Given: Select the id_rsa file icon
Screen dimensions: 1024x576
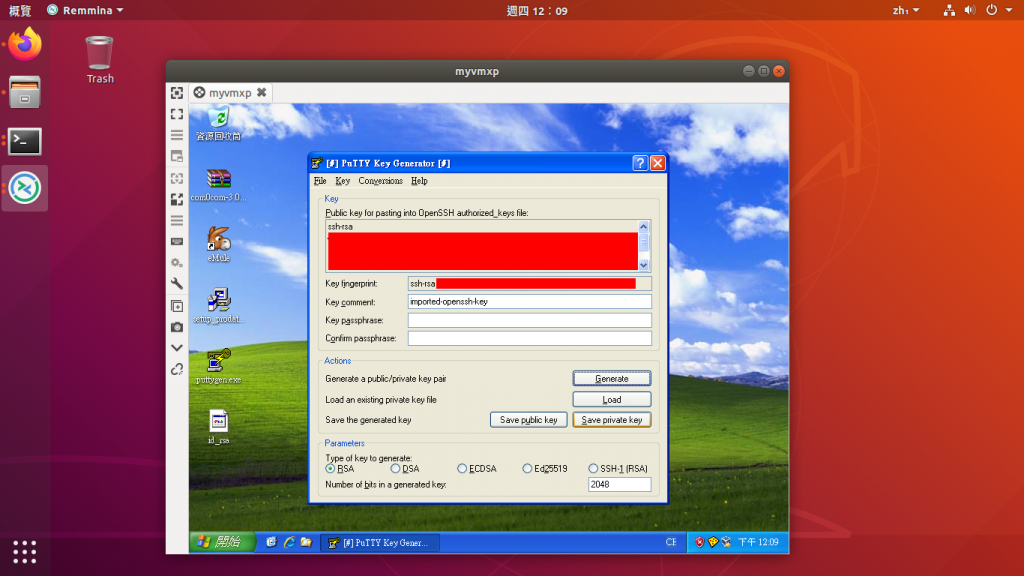Looking at the screenshot, I should [x=219, y=427].
